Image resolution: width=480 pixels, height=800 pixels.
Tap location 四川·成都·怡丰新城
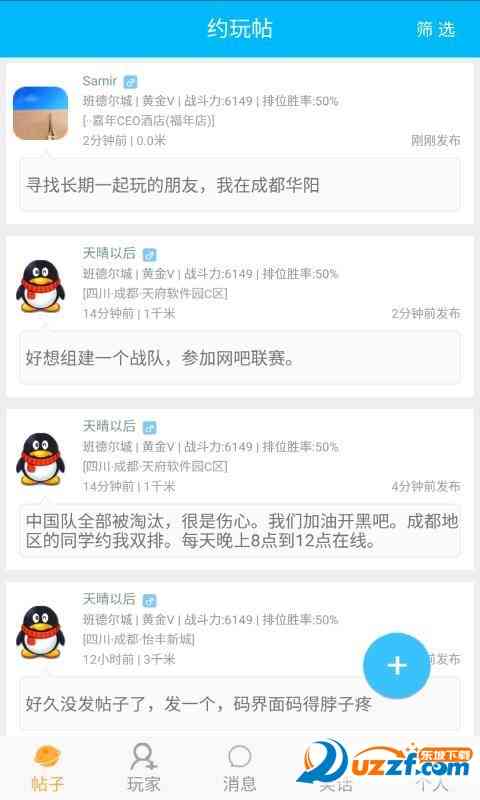pyautogui.click(x=138, y=639)
